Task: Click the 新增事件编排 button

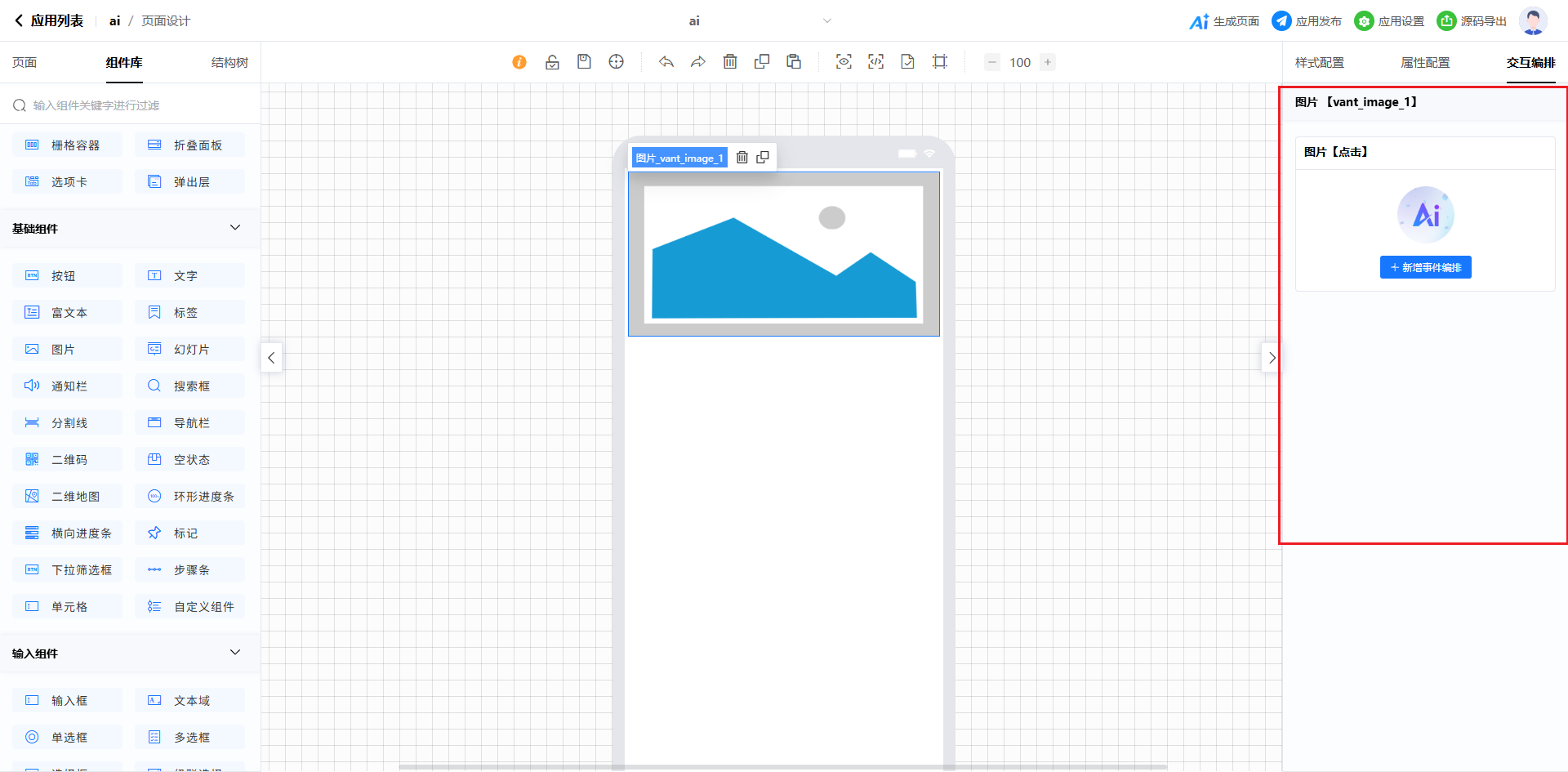Action: (x=1425, y=267)
